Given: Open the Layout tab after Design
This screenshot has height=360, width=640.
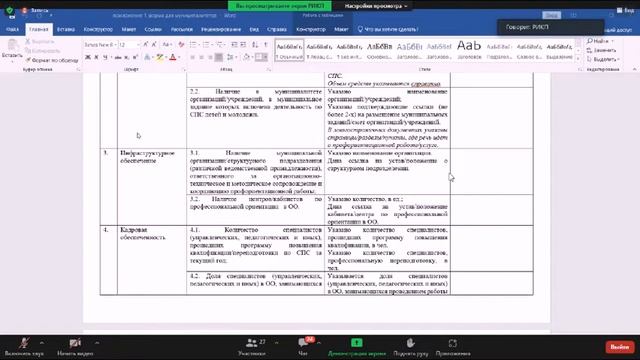Looking at the screenshot, I should 129,29.
